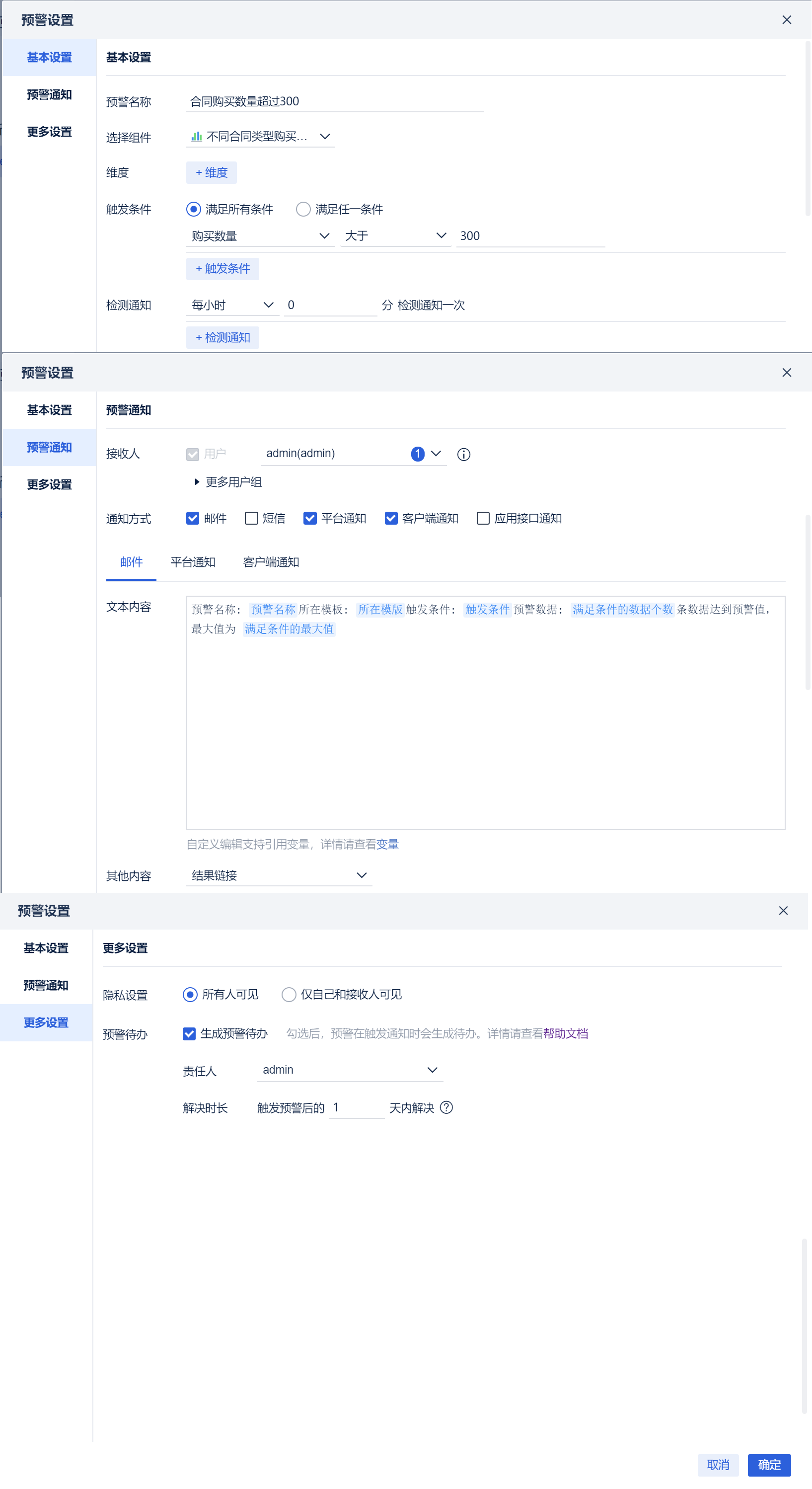Toggle the 平台通知 checkbox under 通知方式
The width and height of the screenshot is (812, 1489).
[x=310, y=519]
